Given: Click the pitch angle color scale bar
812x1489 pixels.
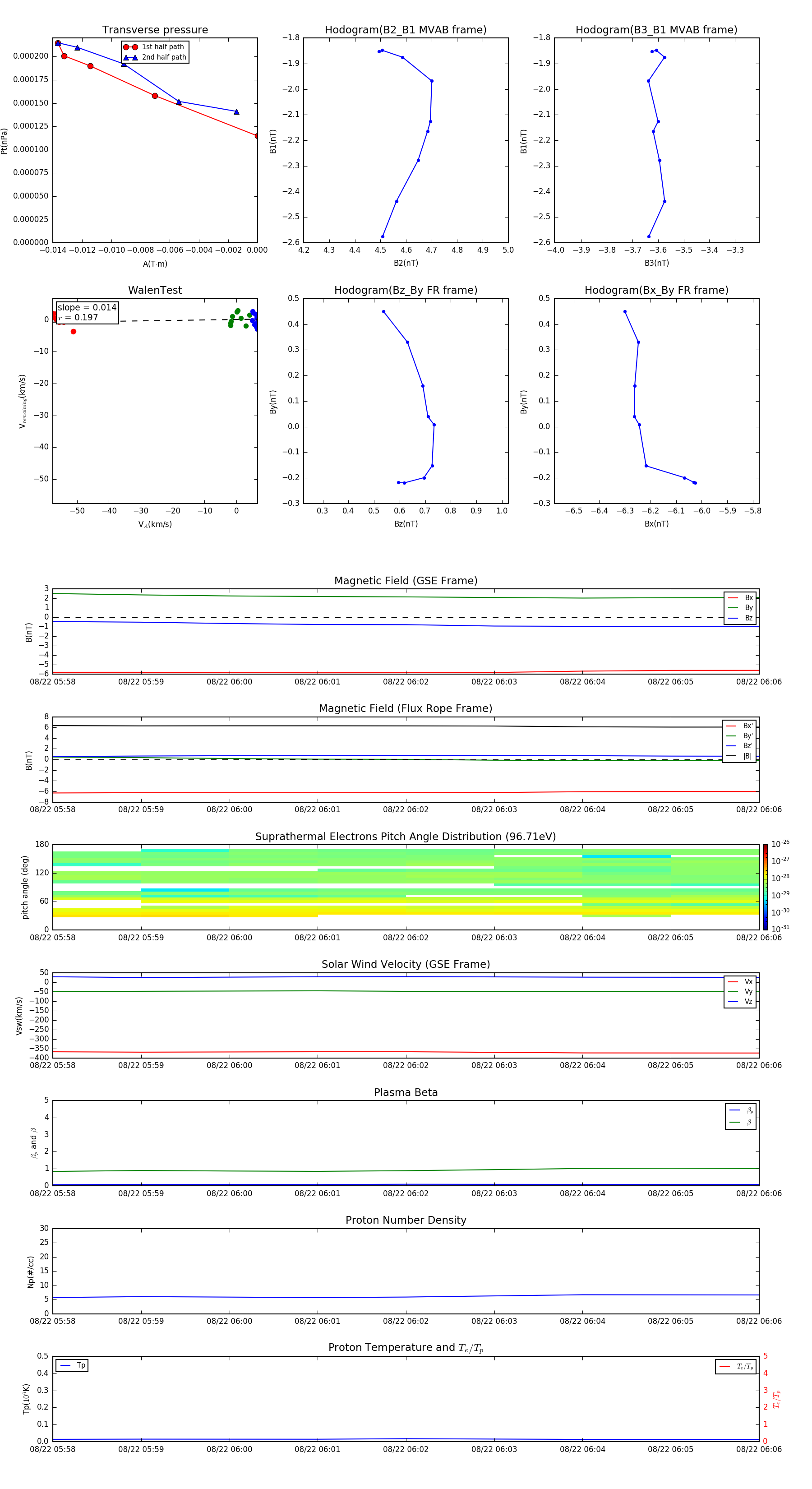Looking at the screenshot, I should (765, 887).
